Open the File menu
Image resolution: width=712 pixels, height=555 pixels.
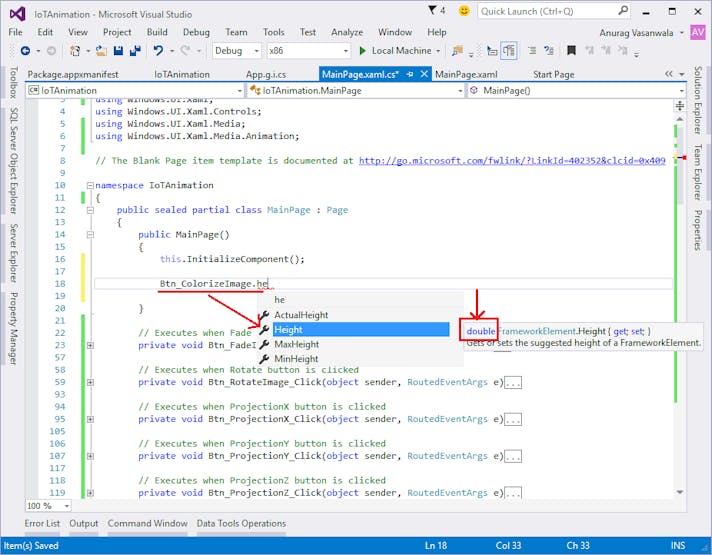click(15, 32)
